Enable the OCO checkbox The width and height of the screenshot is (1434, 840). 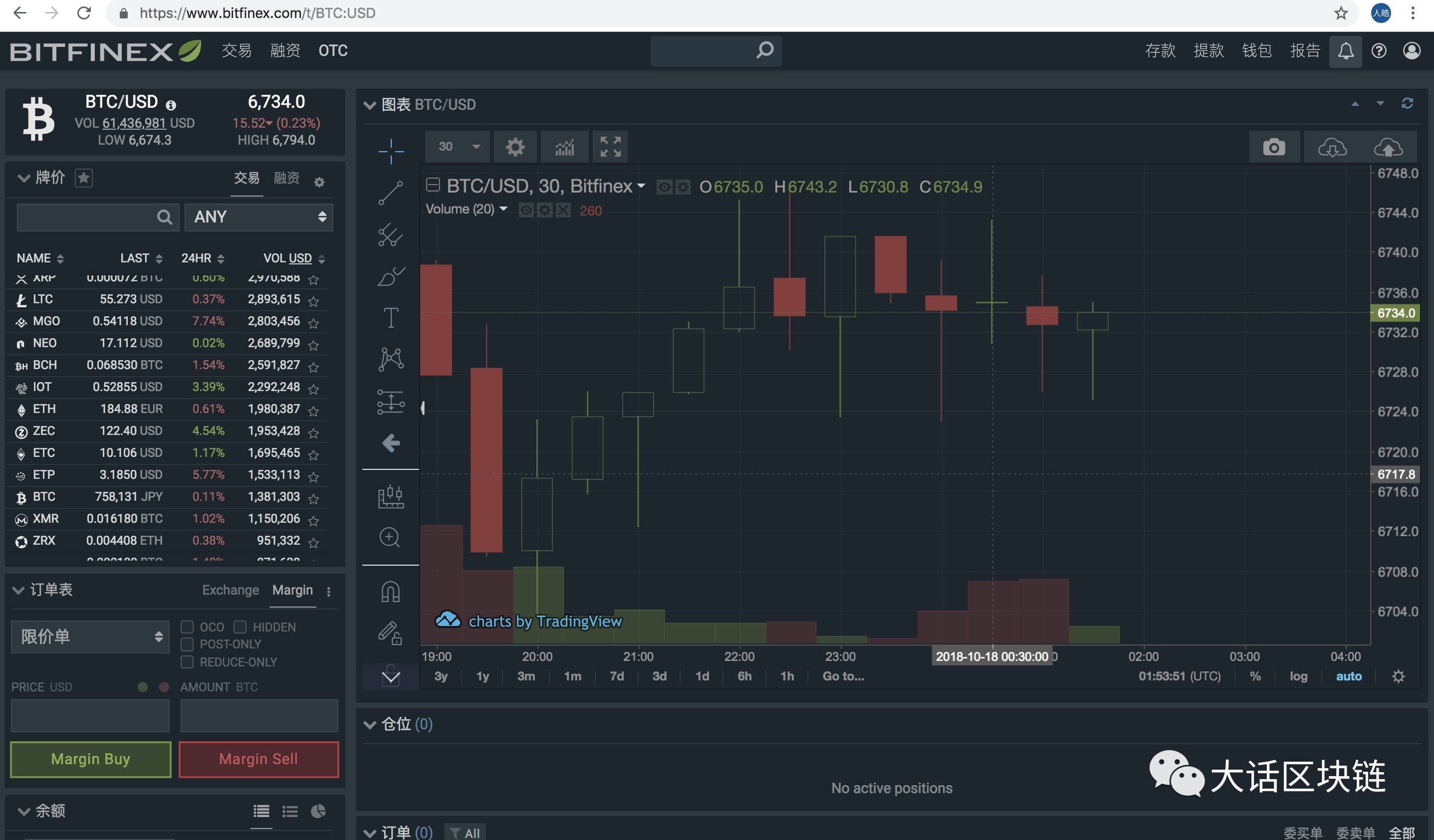coord(187,627)
